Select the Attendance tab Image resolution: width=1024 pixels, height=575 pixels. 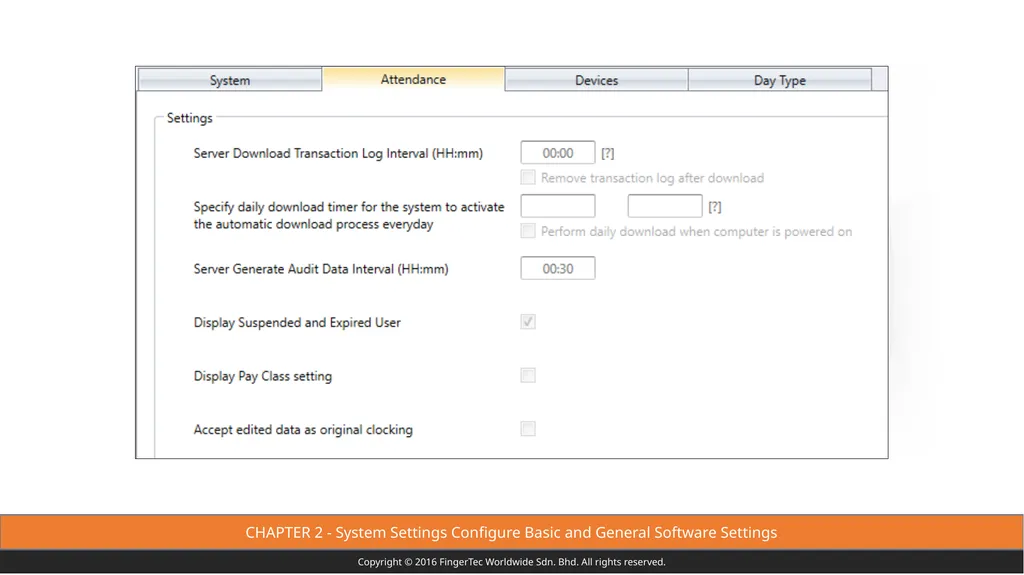[x=413, y=79]
